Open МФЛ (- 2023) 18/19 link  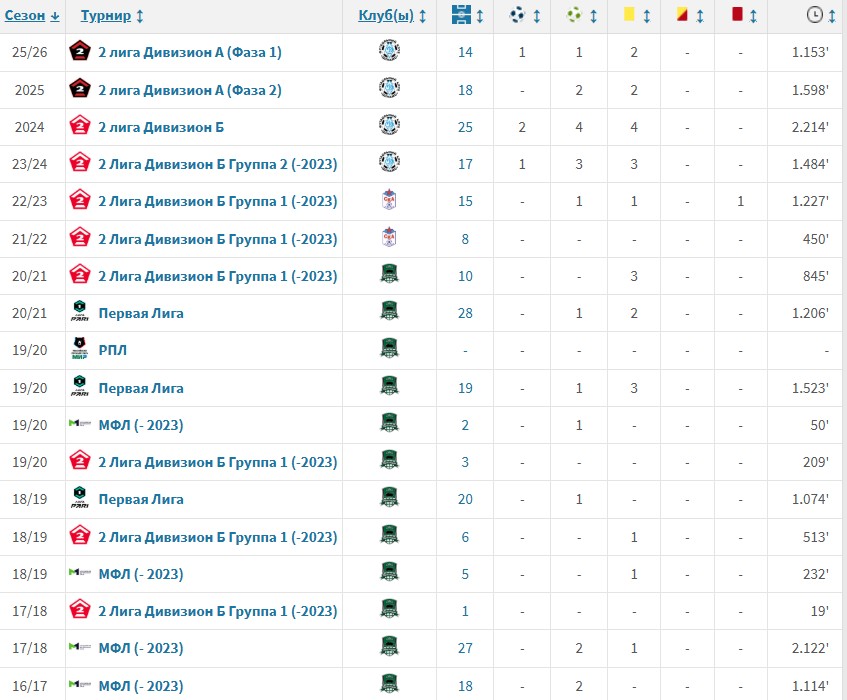point(141,574)
